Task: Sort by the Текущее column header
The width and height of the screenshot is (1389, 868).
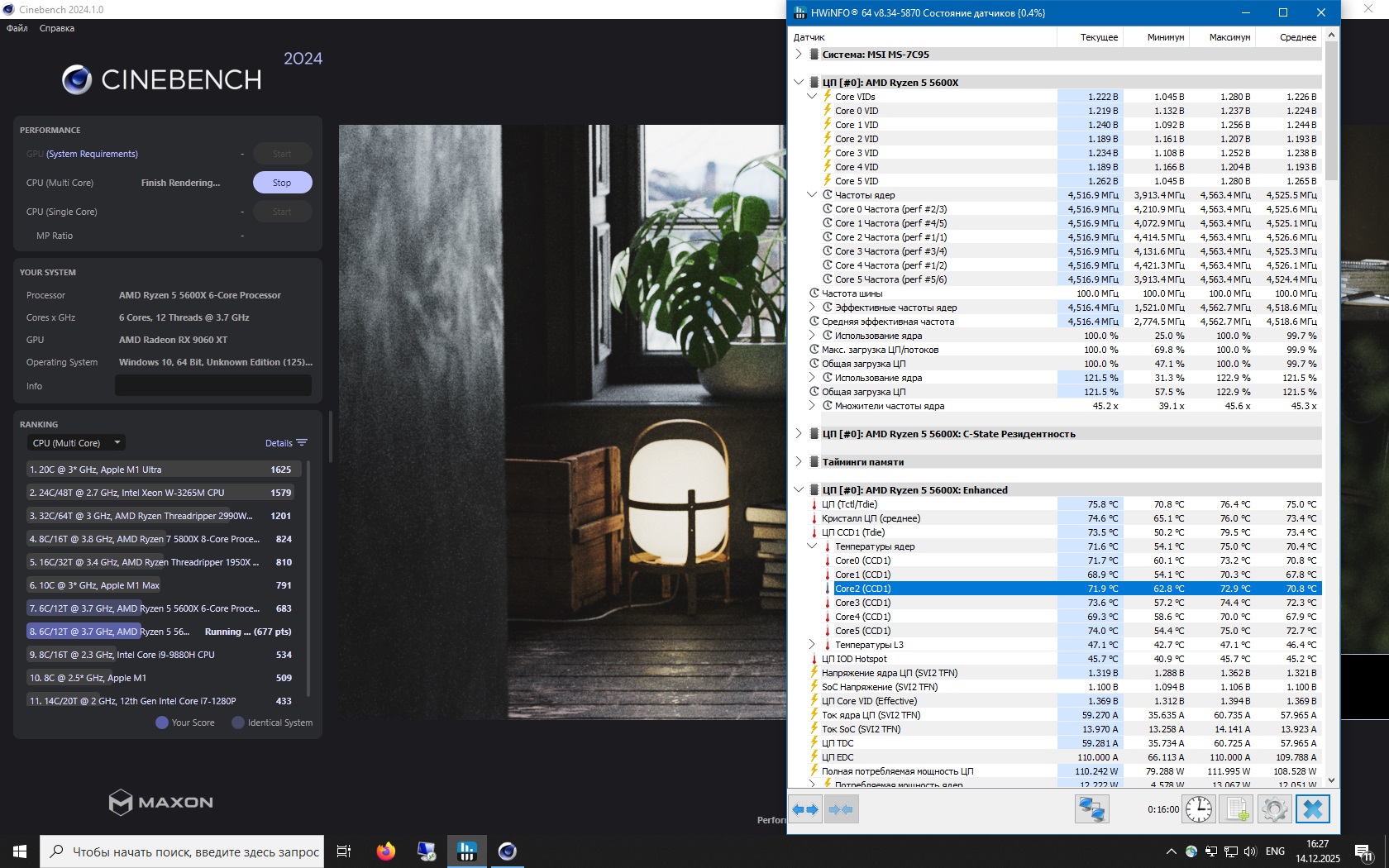Action: (1091, 37)
